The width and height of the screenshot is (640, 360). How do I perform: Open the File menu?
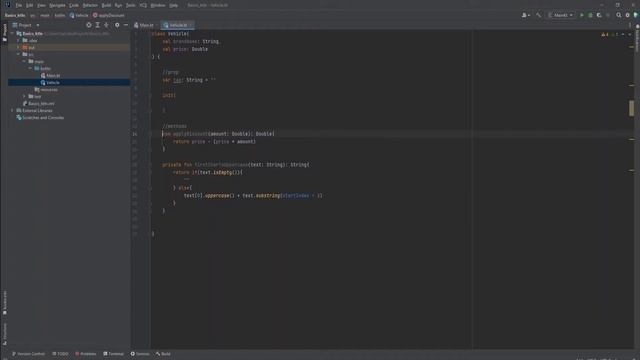(x=19, y=5)
